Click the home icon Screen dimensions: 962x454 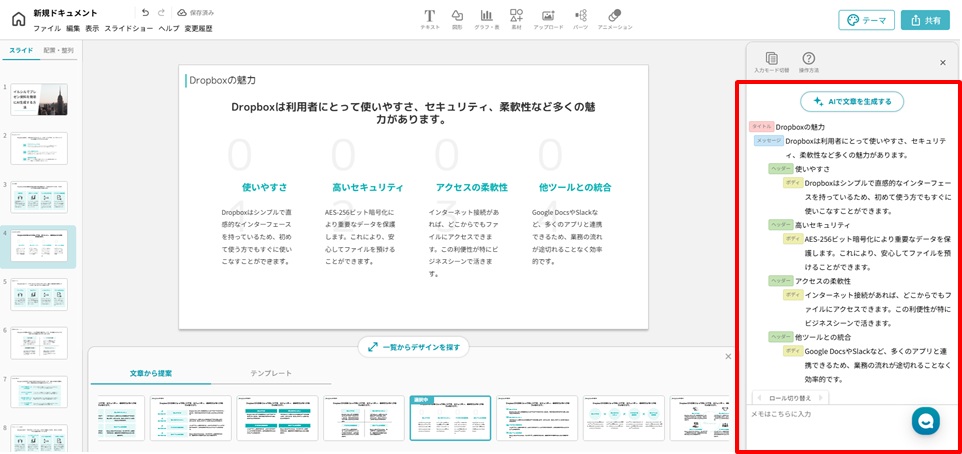[x=18, y=19]
